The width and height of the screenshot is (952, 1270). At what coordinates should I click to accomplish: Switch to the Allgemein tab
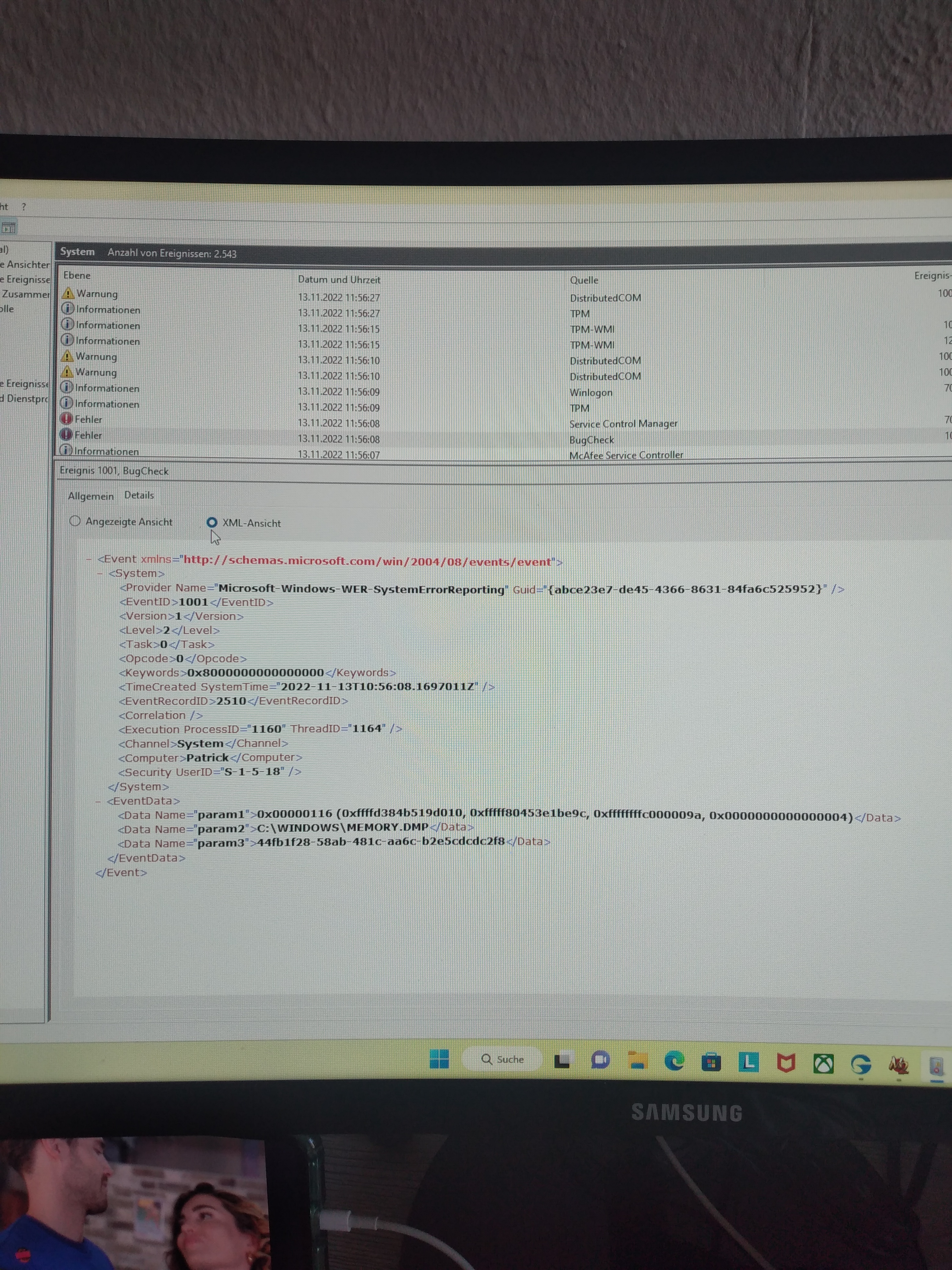pos(91,496)
